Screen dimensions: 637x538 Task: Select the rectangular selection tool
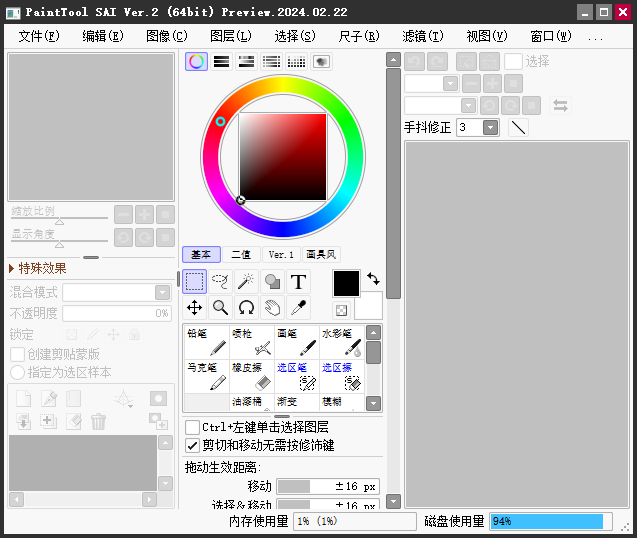[194, 281]
